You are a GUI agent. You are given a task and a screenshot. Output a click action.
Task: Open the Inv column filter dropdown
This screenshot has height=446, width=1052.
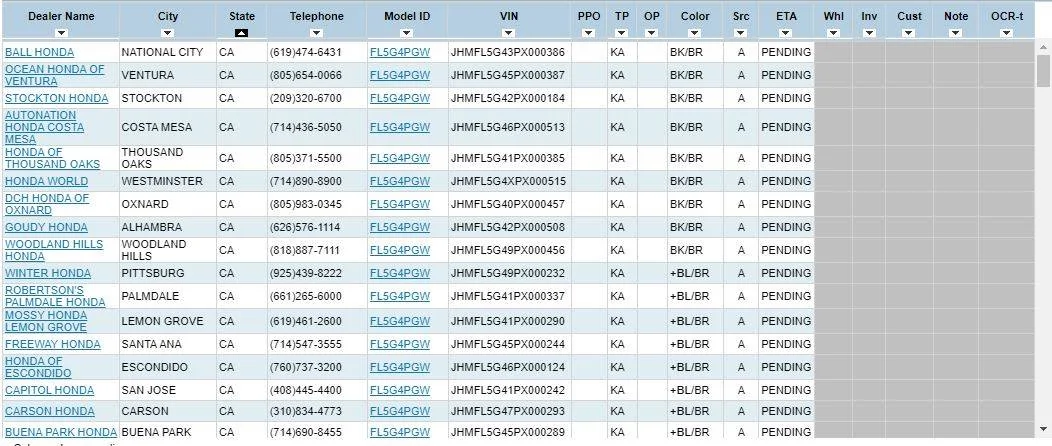(869, 33)
